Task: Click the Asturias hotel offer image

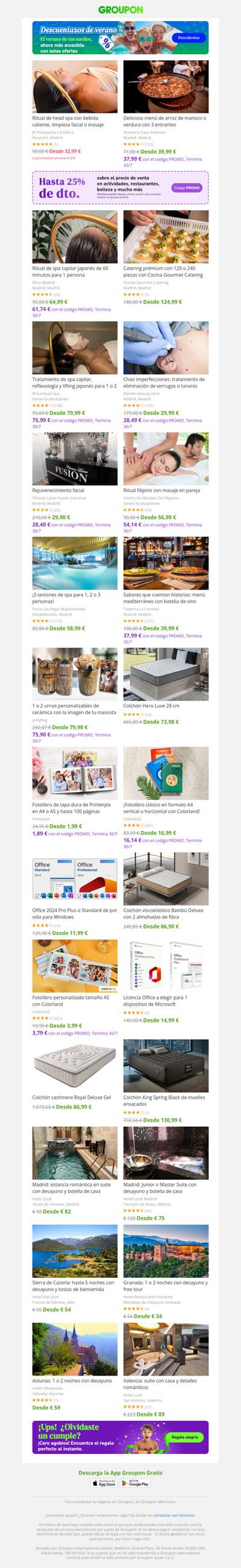Action: tap(75, 1349)
